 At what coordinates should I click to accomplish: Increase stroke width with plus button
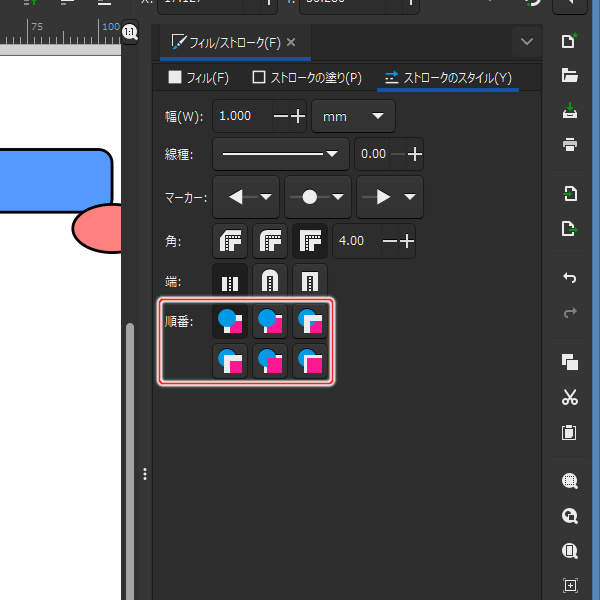tap(297, 116)
